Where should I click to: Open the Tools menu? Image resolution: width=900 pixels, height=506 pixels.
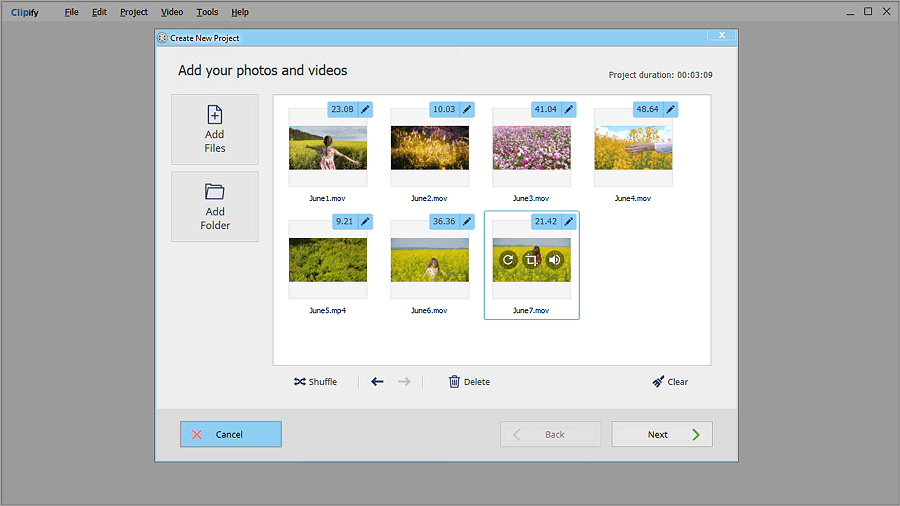coord(207,12)
